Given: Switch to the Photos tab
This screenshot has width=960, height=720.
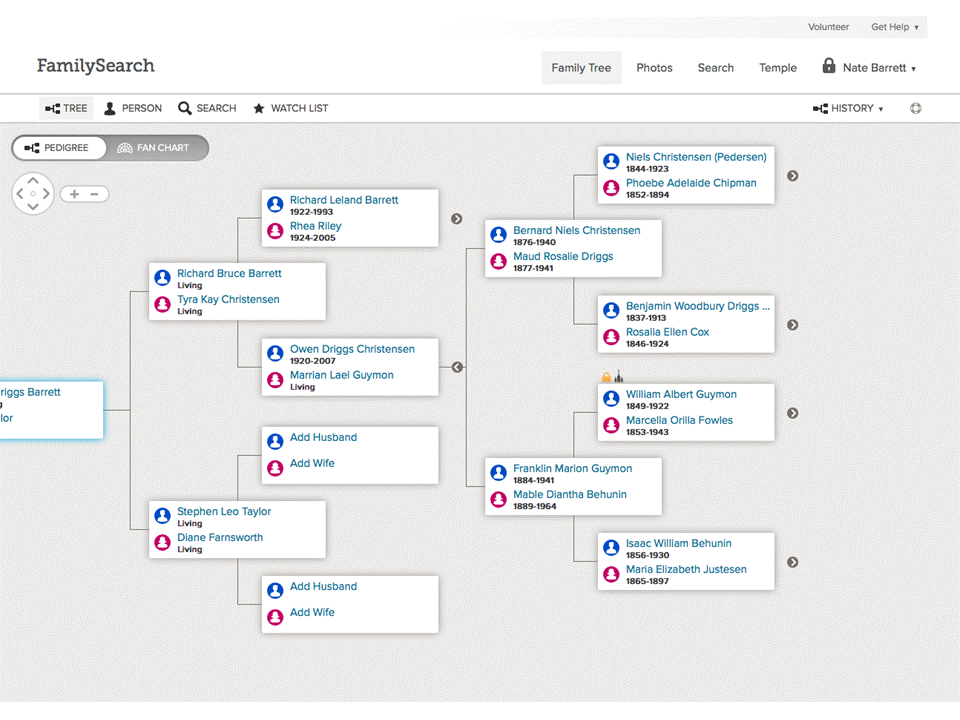Looking at the screenshot, I should point(654,67).
